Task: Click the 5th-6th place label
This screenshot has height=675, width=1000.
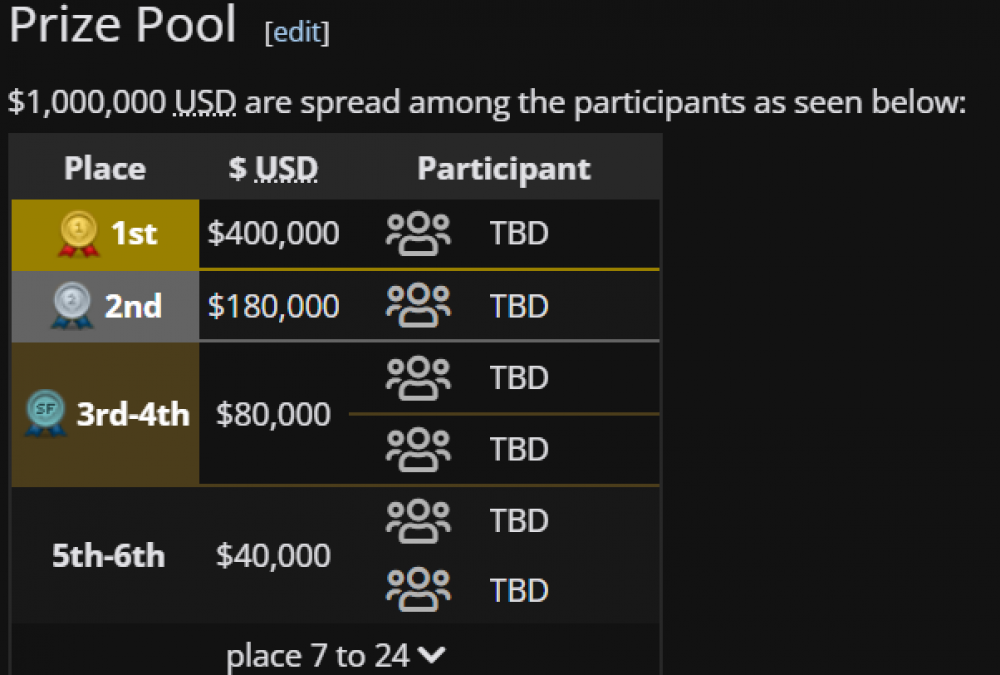Action: (x=108, y=556)
